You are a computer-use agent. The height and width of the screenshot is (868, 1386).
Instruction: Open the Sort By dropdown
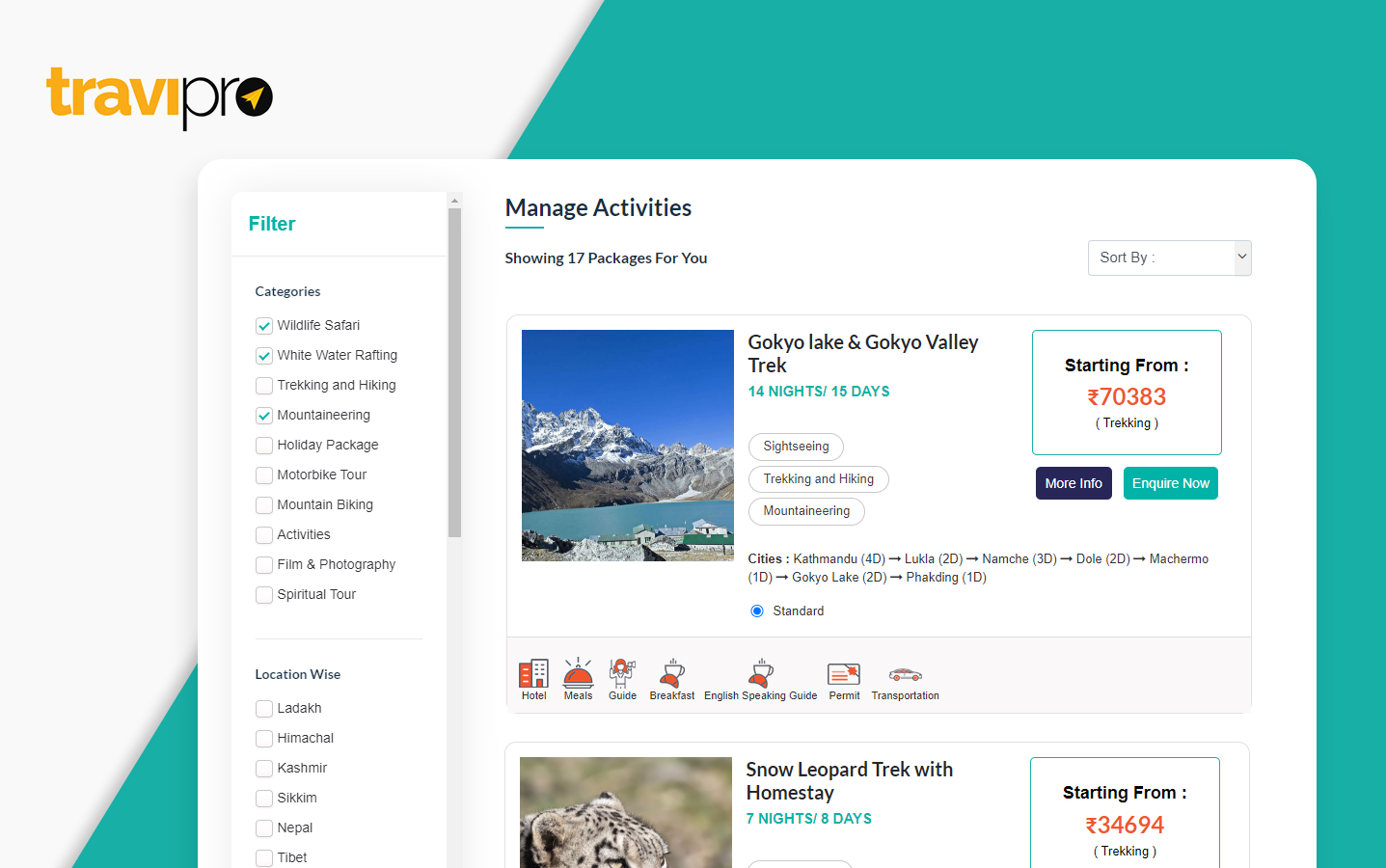pos(1169,258)
